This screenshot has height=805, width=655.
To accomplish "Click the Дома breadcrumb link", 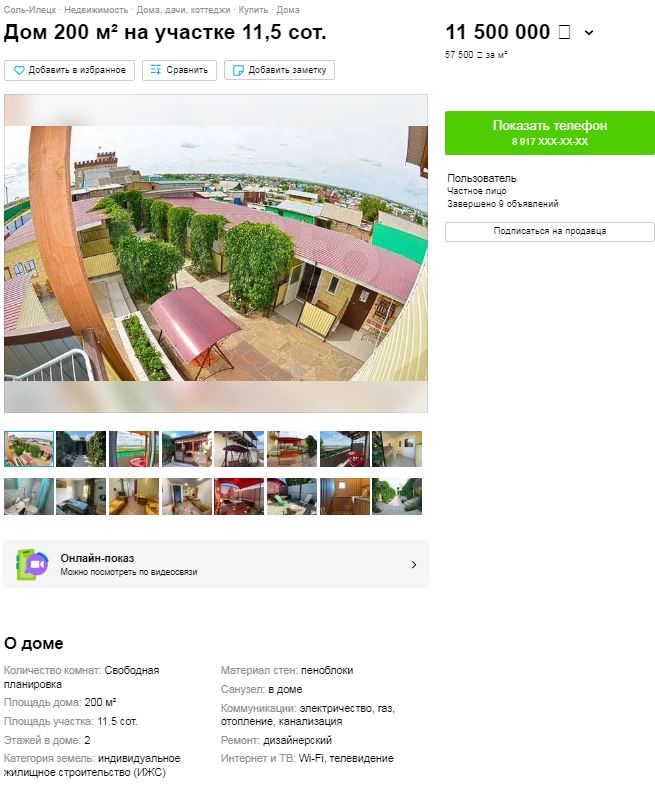I will pyautogui.click(x=288, y=10).
